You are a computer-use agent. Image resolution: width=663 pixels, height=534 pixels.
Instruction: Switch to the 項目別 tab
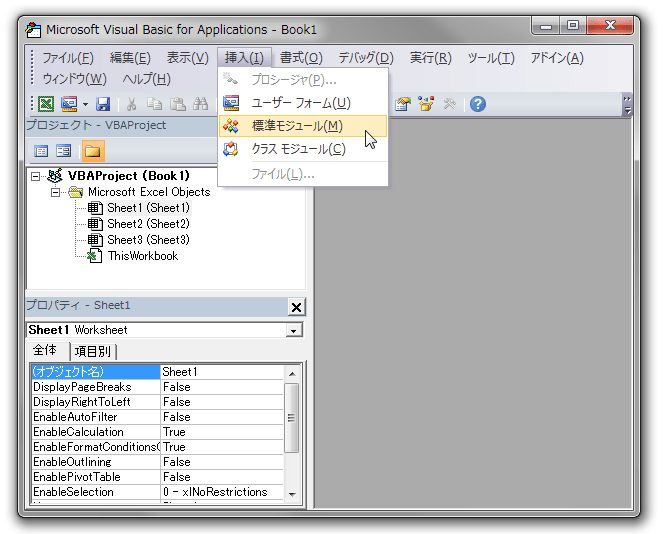[93, 351]
